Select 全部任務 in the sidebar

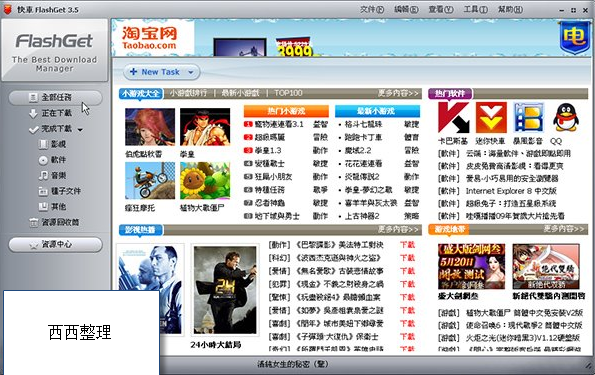(x=55, y=98)
